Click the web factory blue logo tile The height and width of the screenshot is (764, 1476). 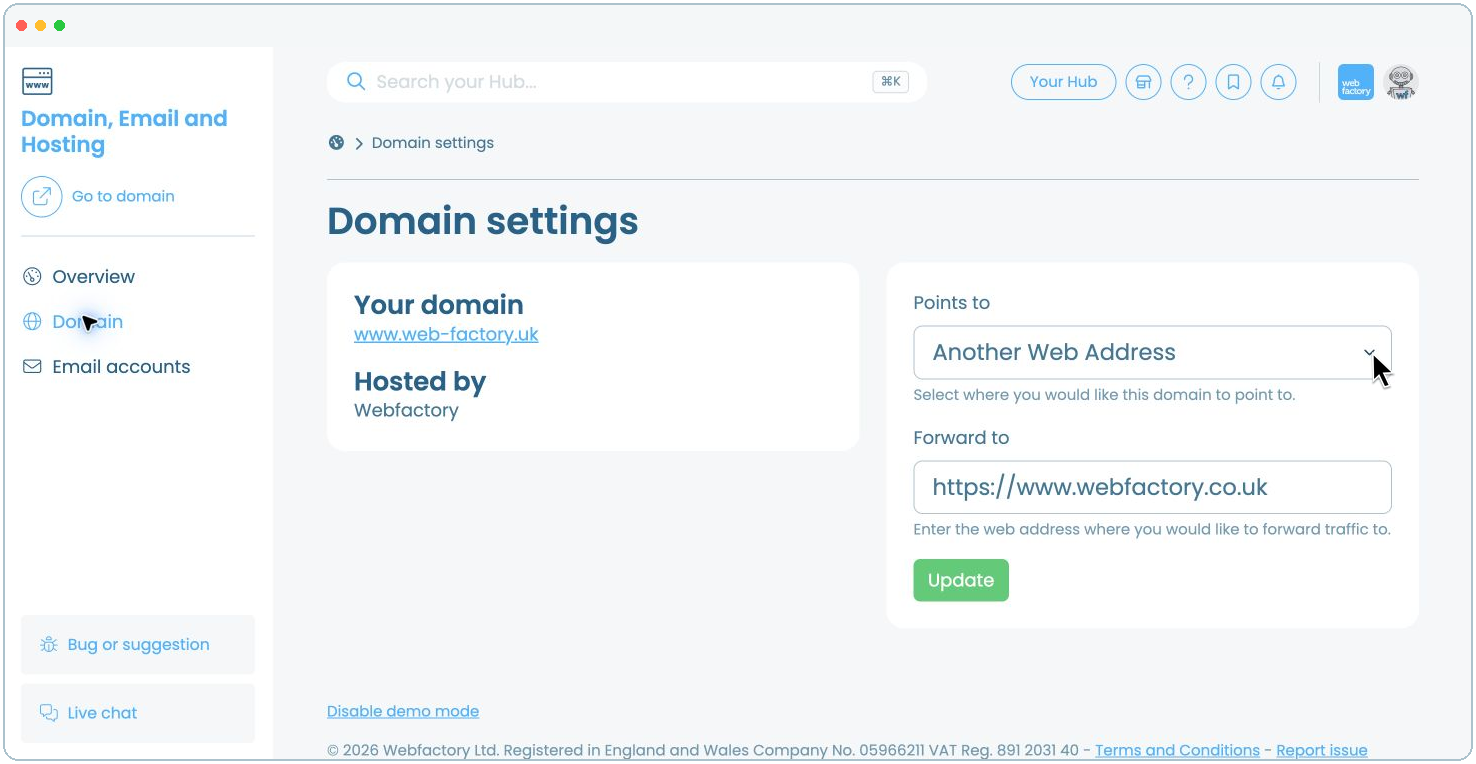click(1356, 82)
